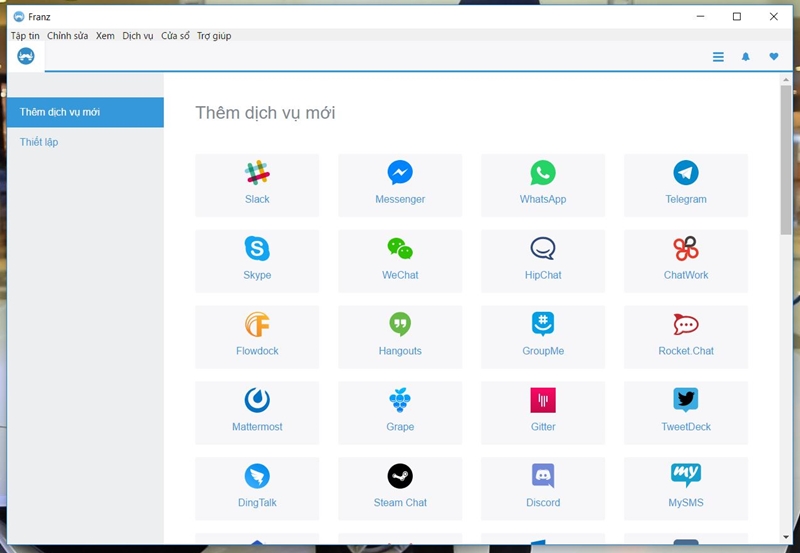Open the hamburger menu icon
Image resolution: width=800 pixels, height=553 pixels.
pos(718,57)
